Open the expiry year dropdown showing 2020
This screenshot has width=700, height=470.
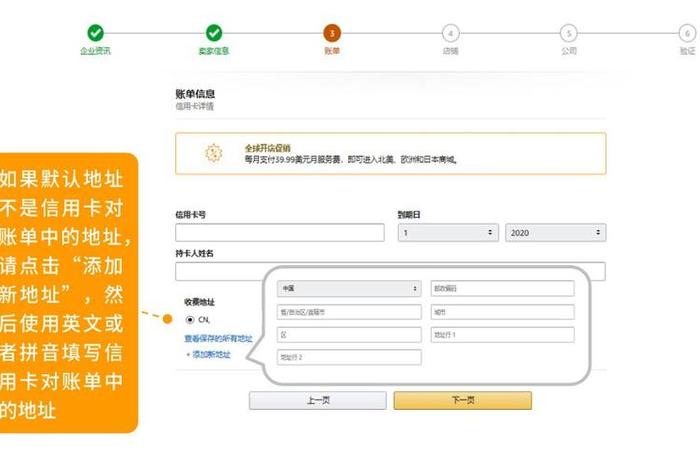pos(555,233)
